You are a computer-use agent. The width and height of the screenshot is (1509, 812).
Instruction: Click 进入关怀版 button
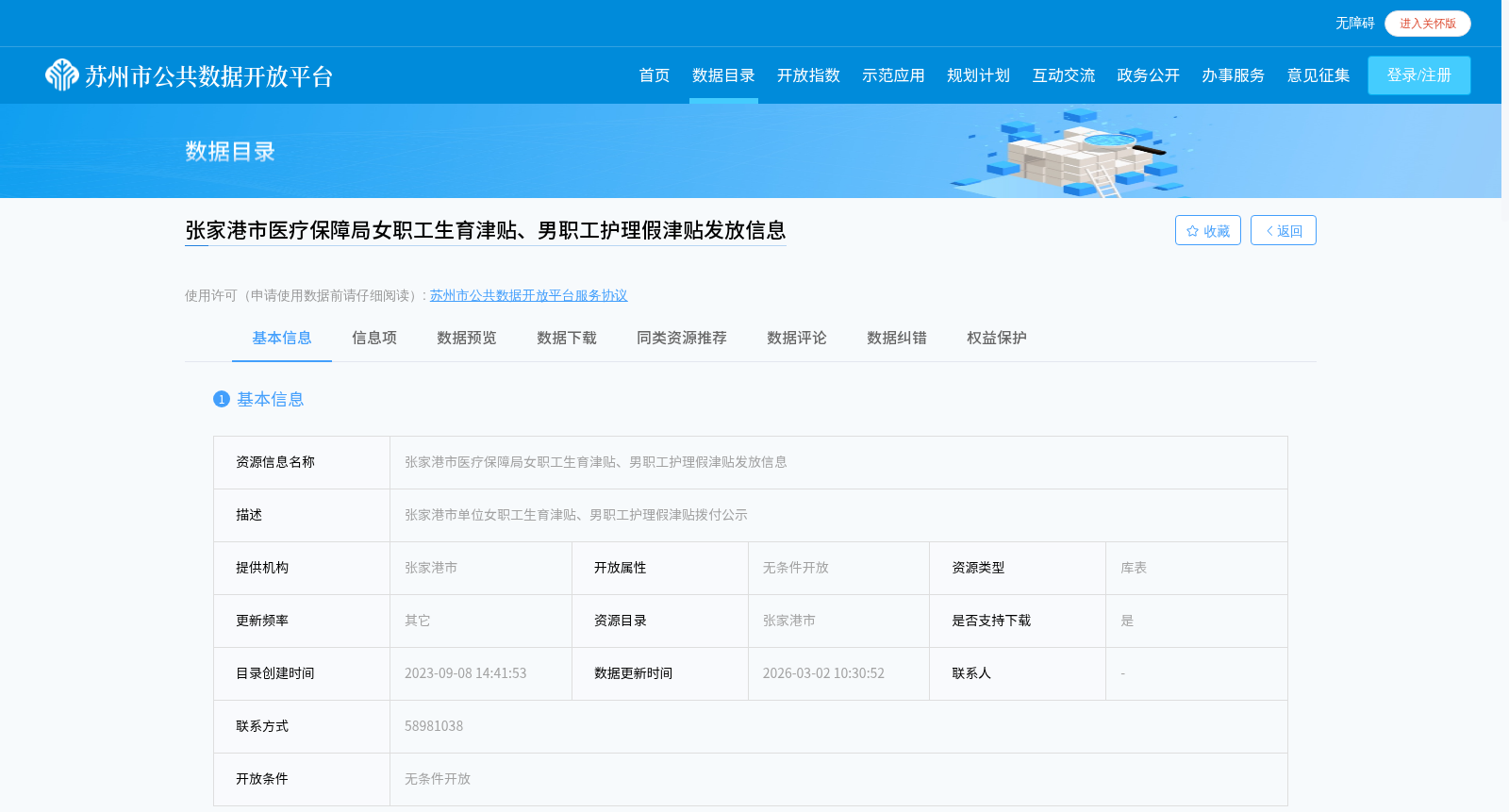(x=1428, y=24)
